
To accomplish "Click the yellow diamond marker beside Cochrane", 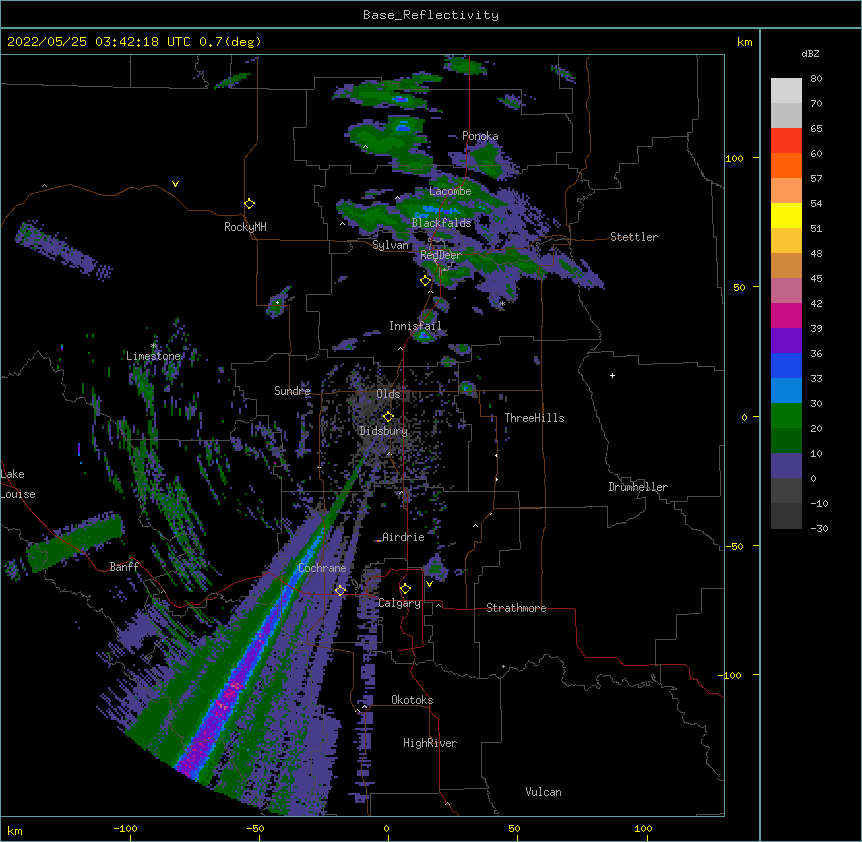I will tap(340, 590).
